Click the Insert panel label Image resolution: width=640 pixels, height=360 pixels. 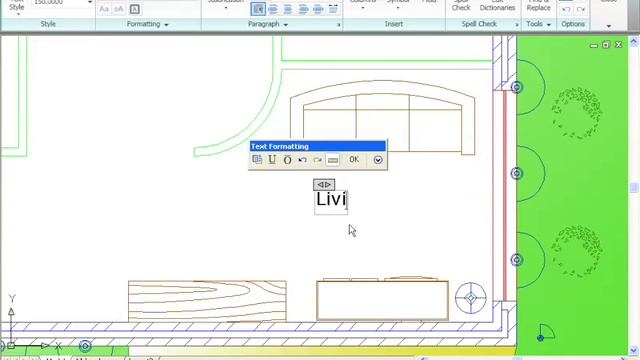pyautogui.click(x=393, y=24)
